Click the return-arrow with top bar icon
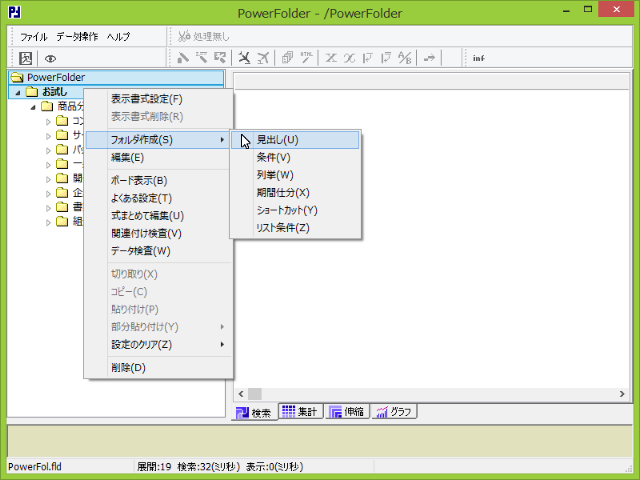 386,58
